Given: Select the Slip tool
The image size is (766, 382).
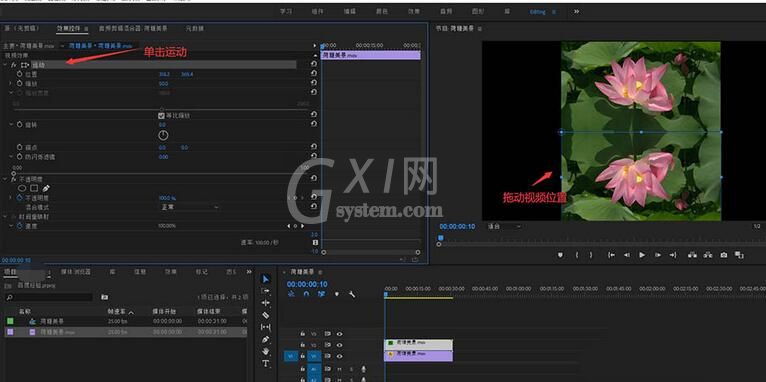Looking at the screenshot, I should coord(265,327).
